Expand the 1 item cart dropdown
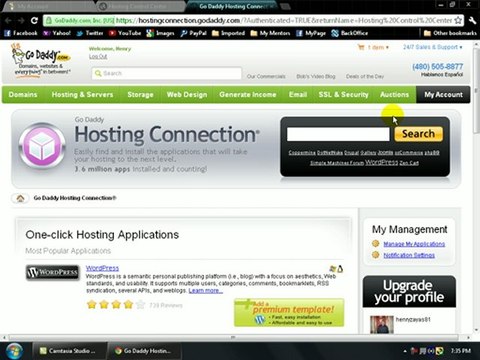The width and height of the screenshot is (480, 360). click(378, 47)
